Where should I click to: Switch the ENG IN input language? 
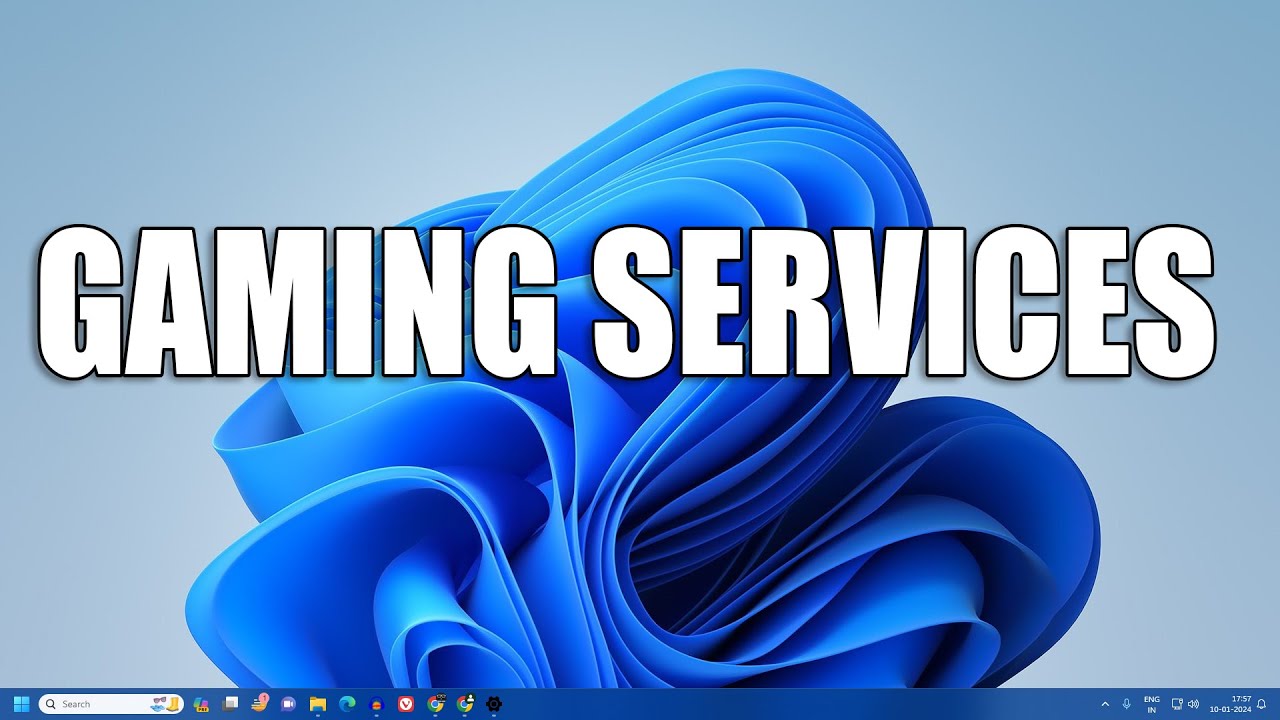(1152, 704)
